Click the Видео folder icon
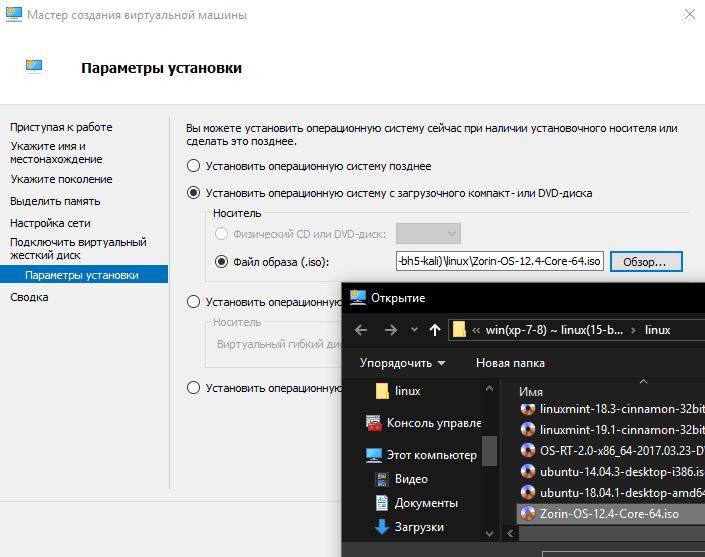Image resolution: width=705 pixels, height=557 pixels. pyautogui.click(x=382, y=479)
